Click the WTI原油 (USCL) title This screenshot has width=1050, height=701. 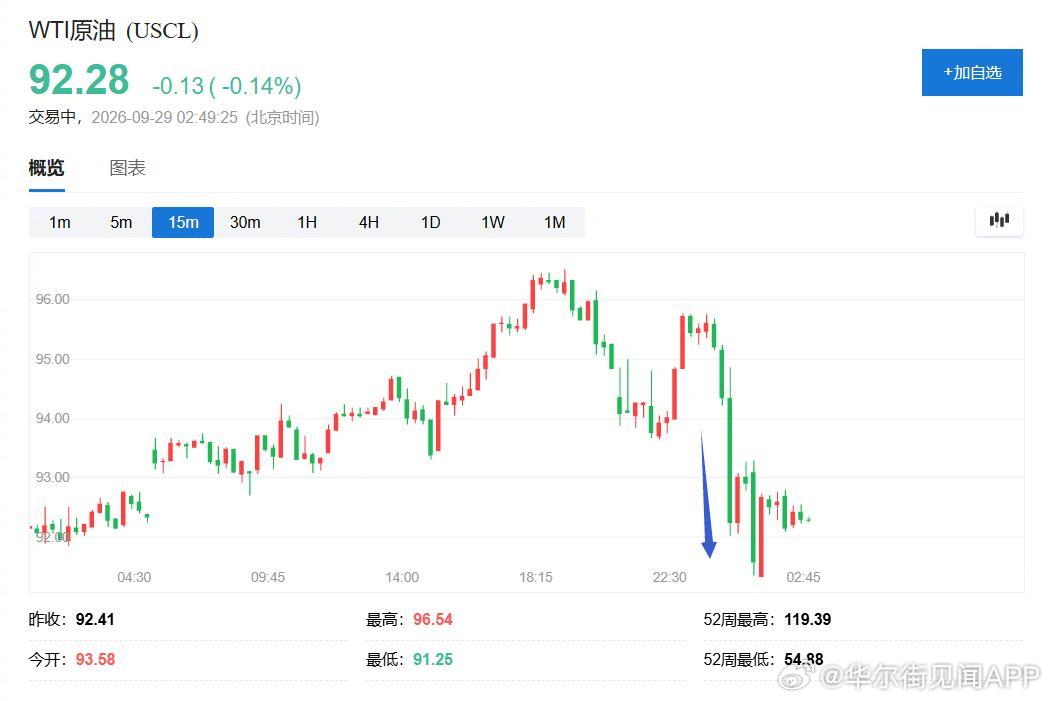tap(113, 30)
